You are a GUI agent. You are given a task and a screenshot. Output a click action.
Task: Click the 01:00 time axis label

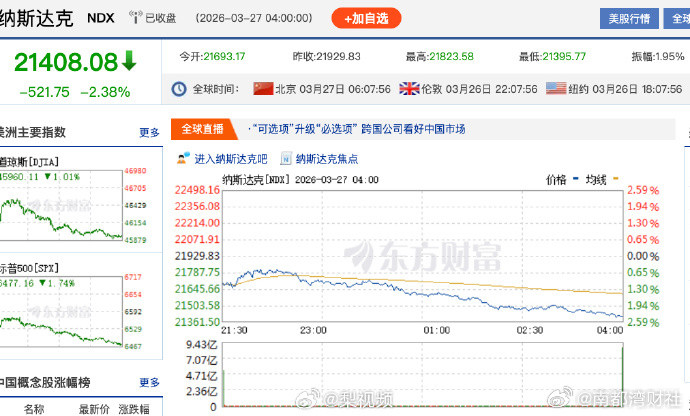[x=437, y=330]
